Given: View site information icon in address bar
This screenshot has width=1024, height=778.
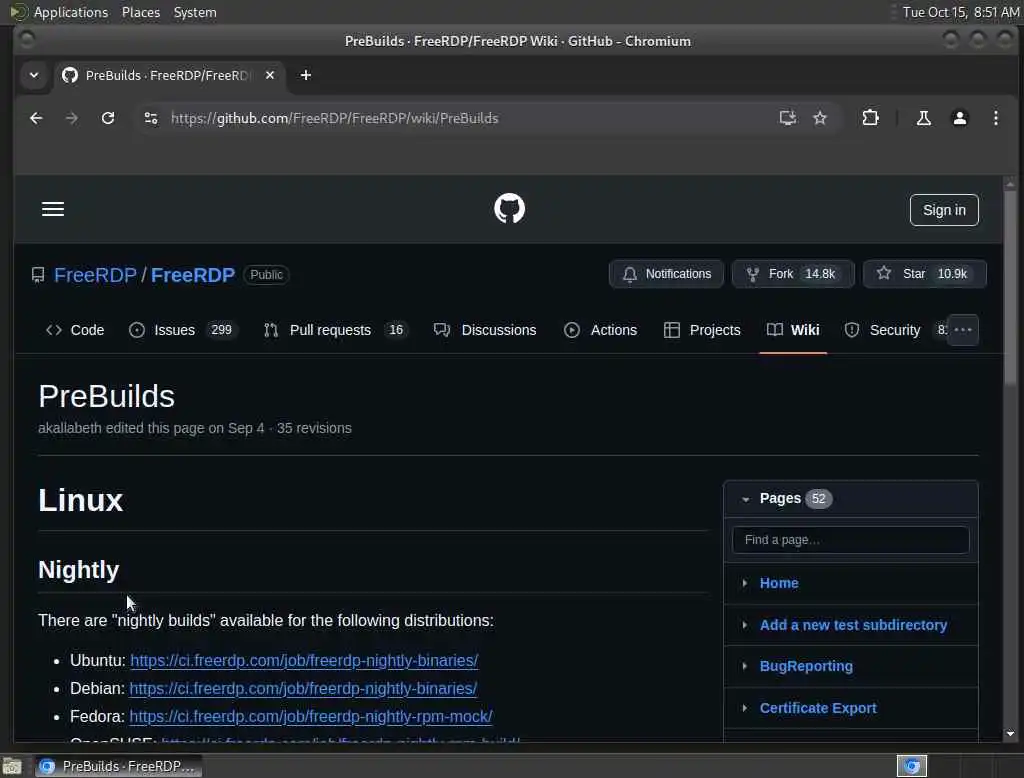Looking at the screenshot, I should coord(151,118).
